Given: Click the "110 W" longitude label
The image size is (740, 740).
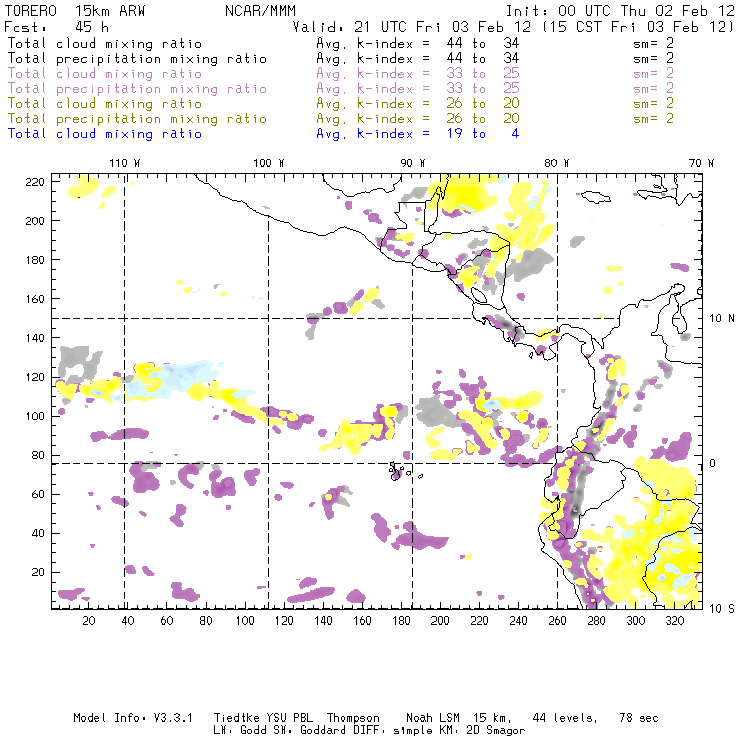Looking at the screenshot, I should [x=125, y=163].
